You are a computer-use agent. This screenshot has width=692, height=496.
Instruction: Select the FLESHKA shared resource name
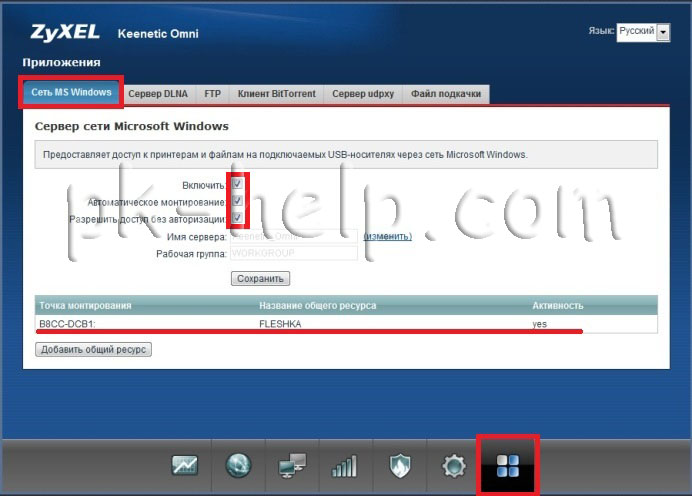point(280,324)
